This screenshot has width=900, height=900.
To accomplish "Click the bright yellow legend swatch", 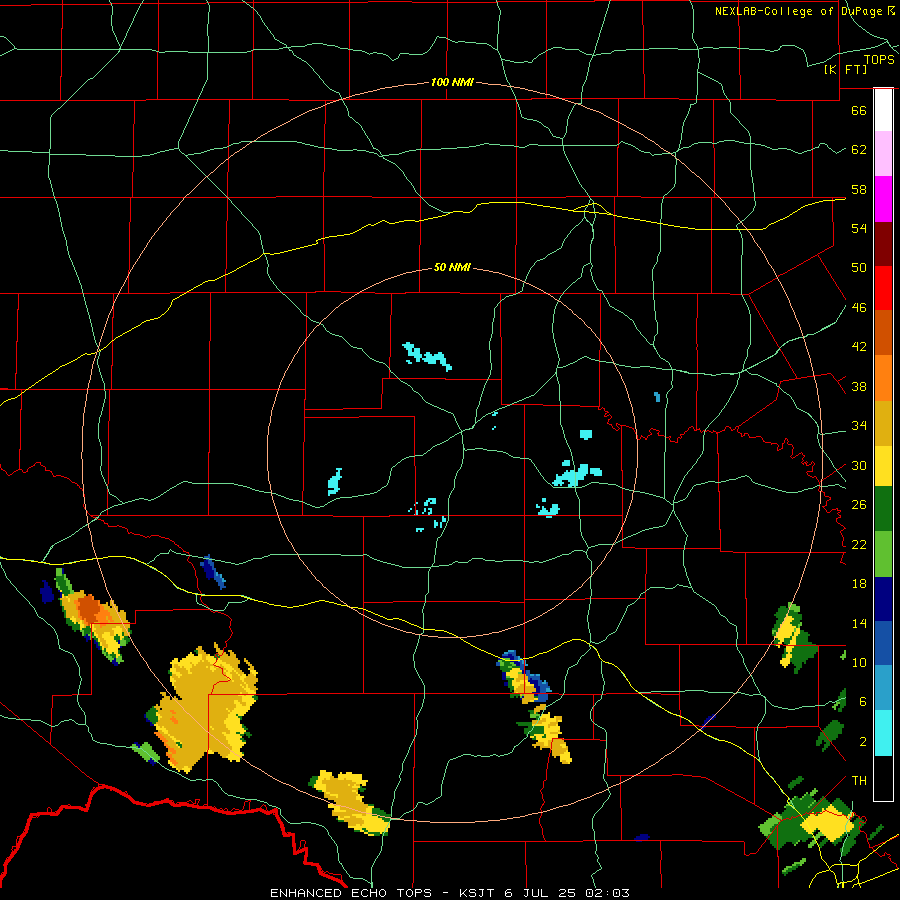I will point(883,466).
